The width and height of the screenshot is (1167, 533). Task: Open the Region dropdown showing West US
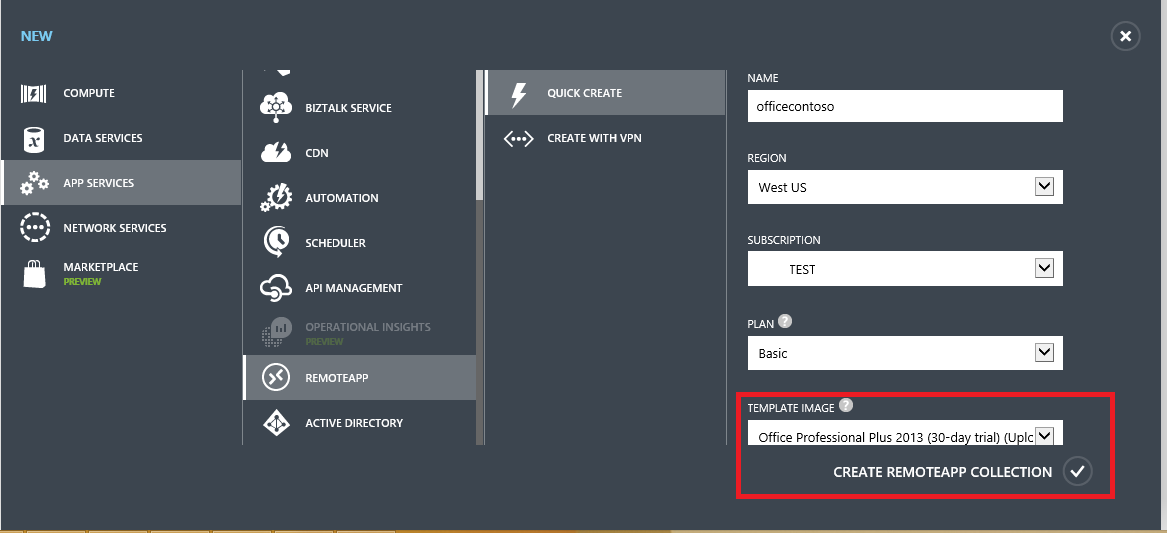click(x=905, y=187)
